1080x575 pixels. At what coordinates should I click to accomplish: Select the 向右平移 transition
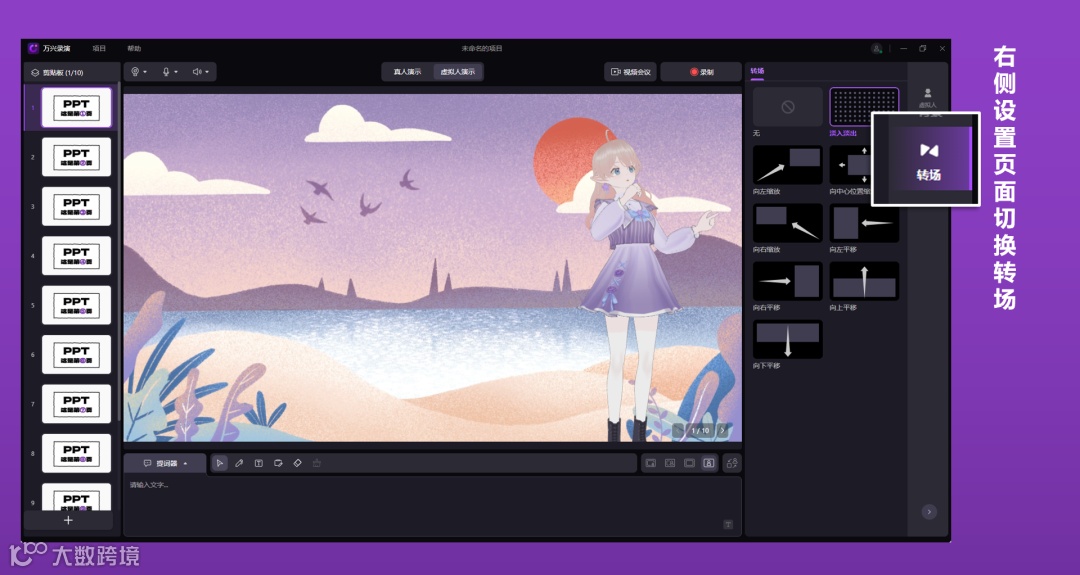tap(788, 281)
